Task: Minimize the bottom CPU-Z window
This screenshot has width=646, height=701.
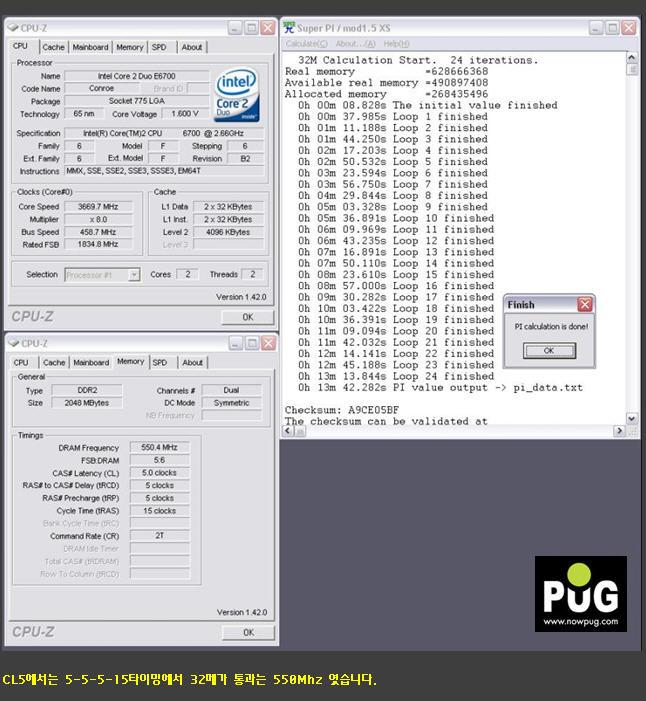Action: (236, 343)
